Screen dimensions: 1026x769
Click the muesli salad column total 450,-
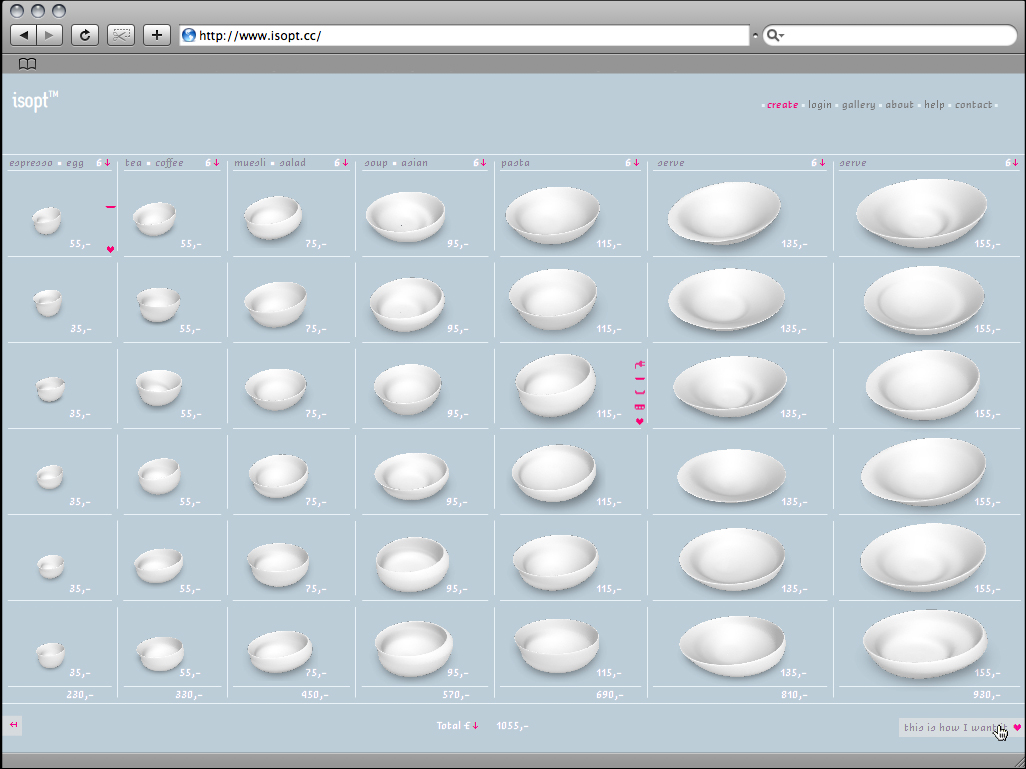coord(315,695)
